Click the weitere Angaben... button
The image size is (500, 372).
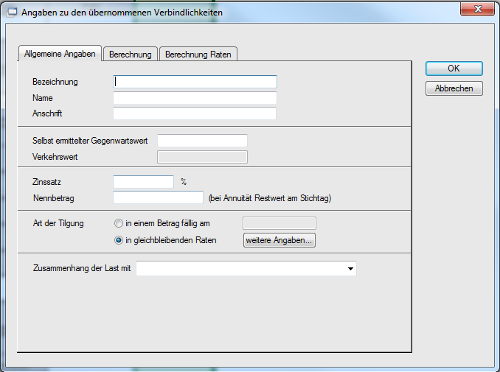tap(279, 240)
